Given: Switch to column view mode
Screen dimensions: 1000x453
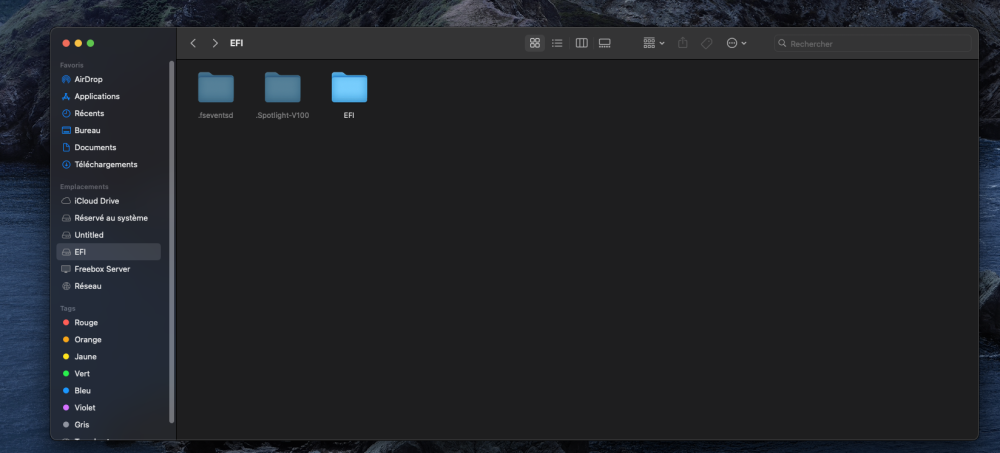Looking at the screenshot, I should coord(581,43).
